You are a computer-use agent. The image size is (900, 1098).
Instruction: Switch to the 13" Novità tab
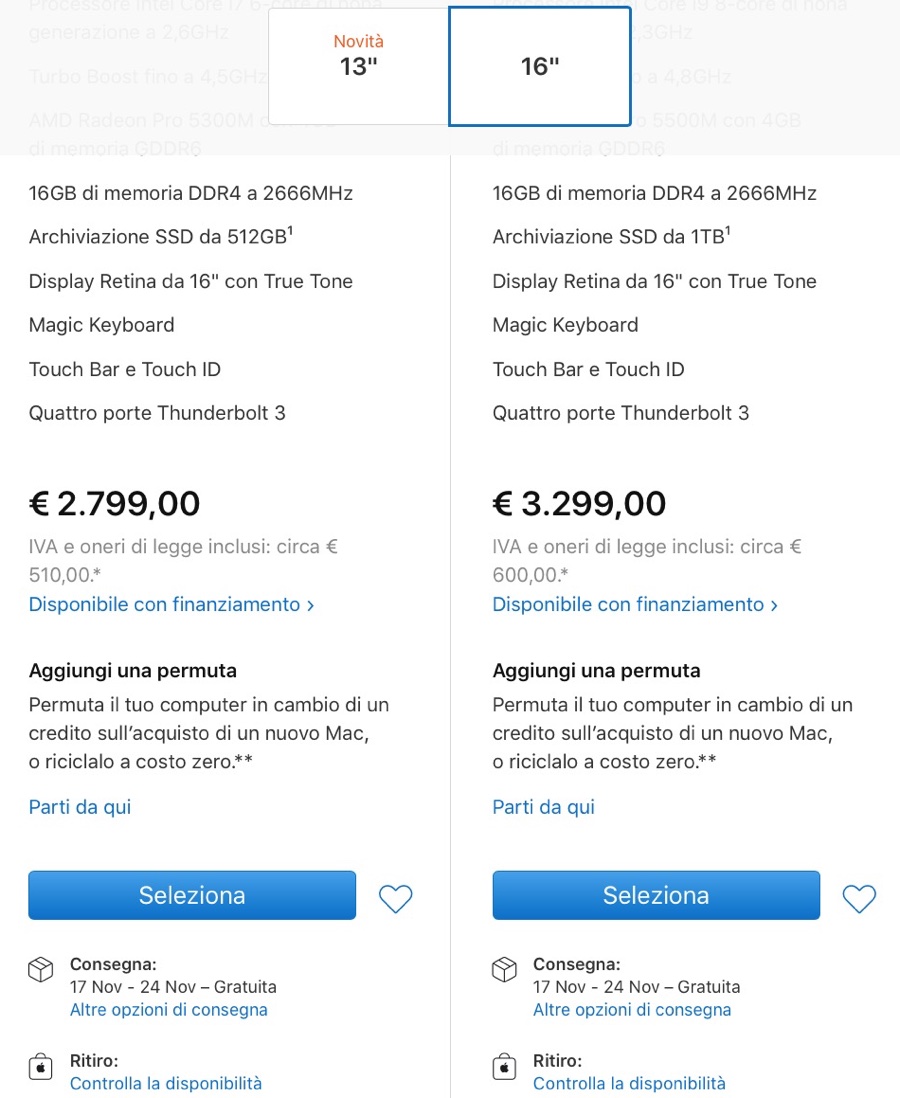pos(358,66)
